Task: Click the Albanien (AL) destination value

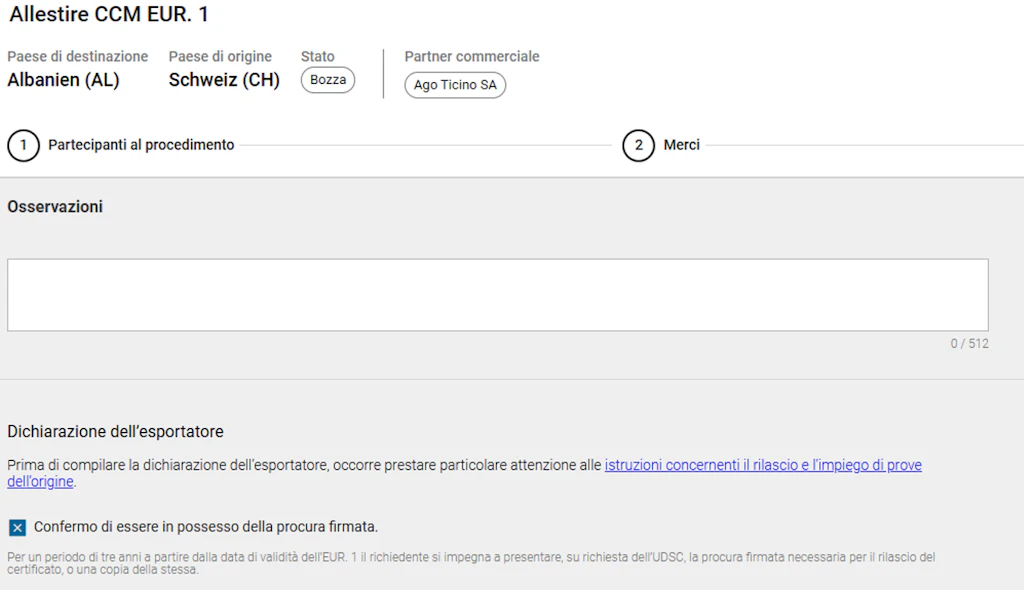Action: (63, 80)
